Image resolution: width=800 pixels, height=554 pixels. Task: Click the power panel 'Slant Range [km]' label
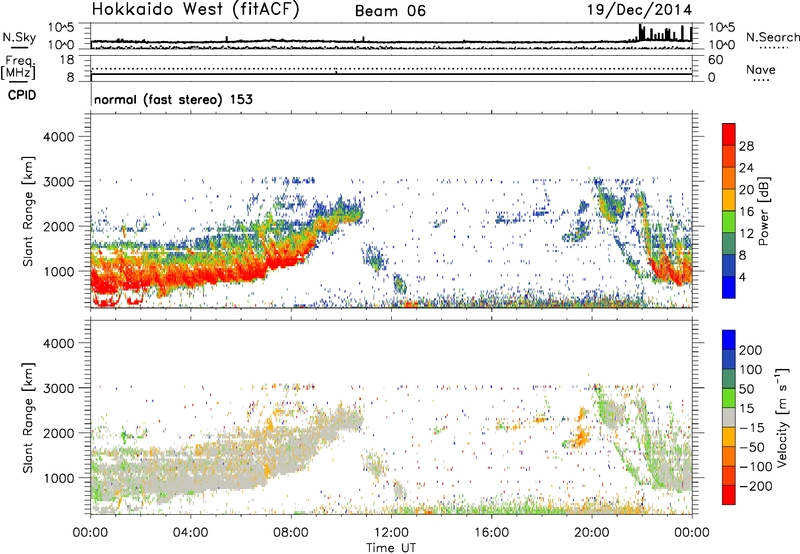pos(28,211)
